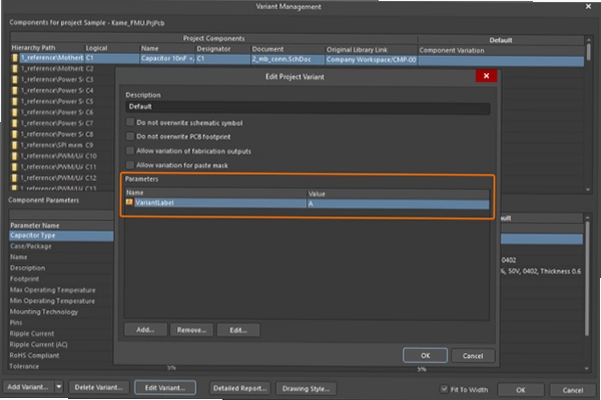Select Case/Package parameter
The height and width of the screenshot is (400, 601).
61,246
